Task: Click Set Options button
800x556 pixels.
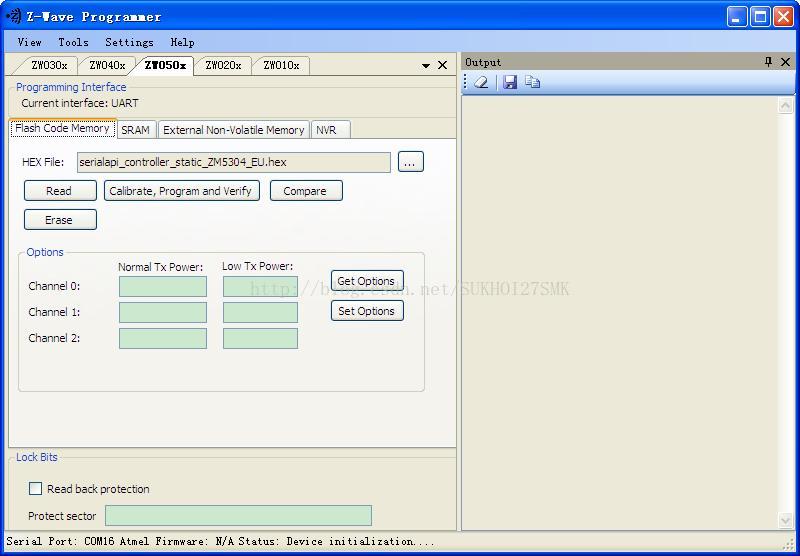Action: click(x=367, y=311)
